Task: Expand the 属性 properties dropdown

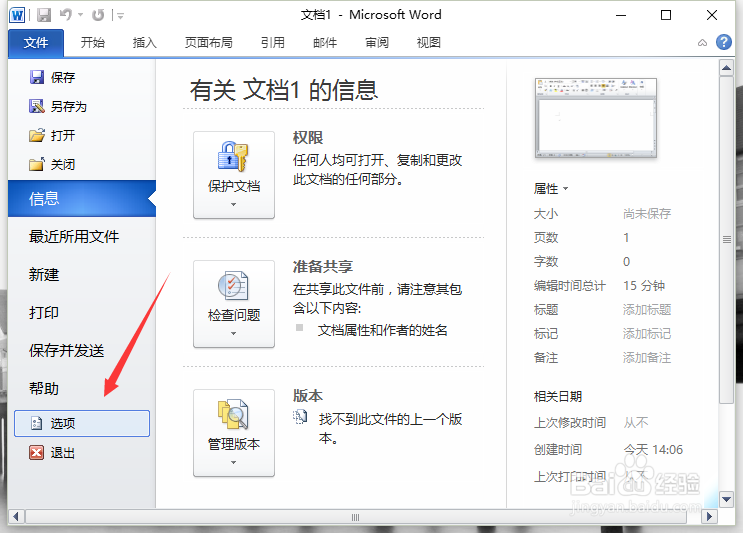Action: pos(551,189)
